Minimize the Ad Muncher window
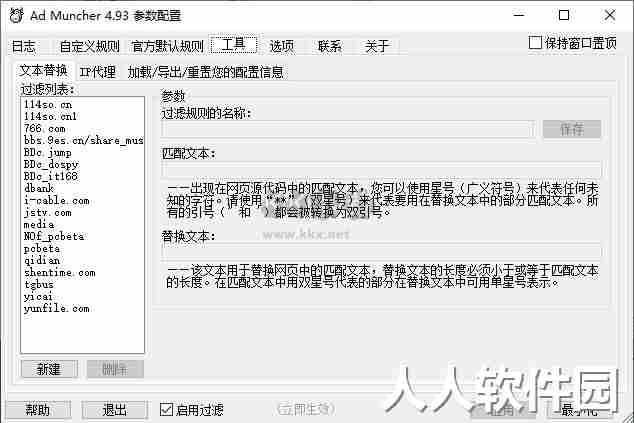Viewport: 634px width, 423px height. (x=519, y=15)
